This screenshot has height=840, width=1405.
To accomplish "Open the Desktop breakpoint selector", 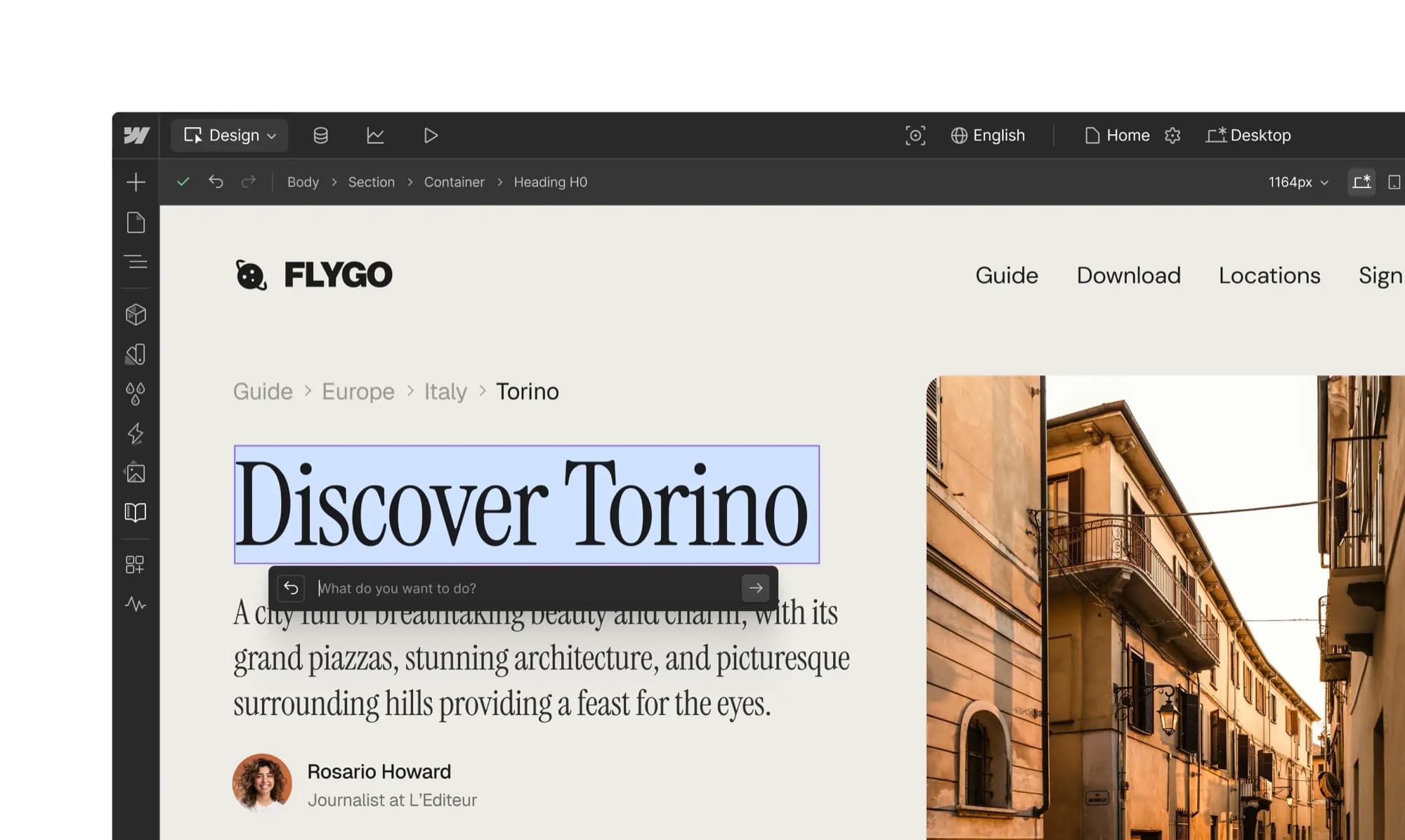I will 1248,135.
